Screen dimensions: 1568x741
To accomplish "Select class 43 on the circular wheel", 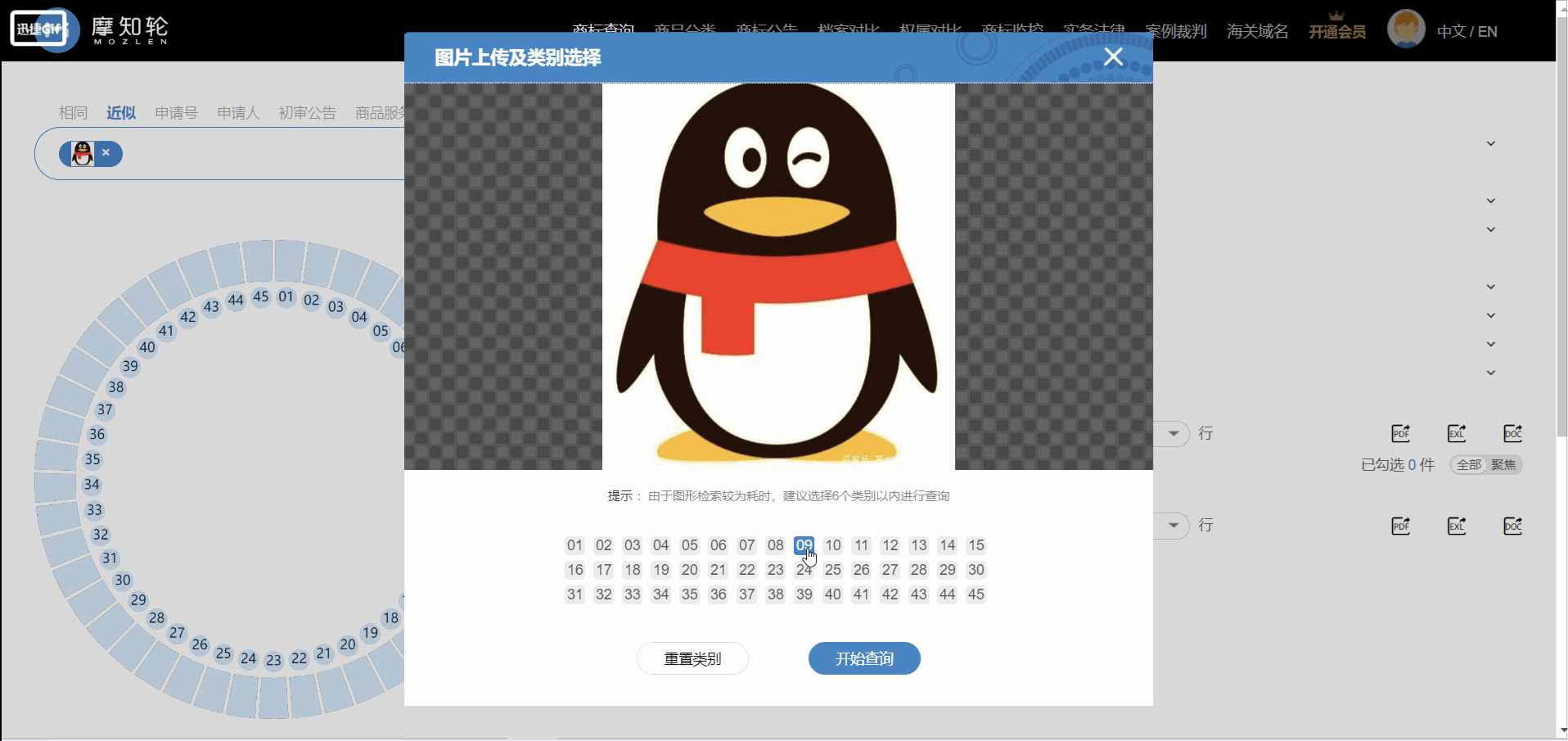I will 211,307.
